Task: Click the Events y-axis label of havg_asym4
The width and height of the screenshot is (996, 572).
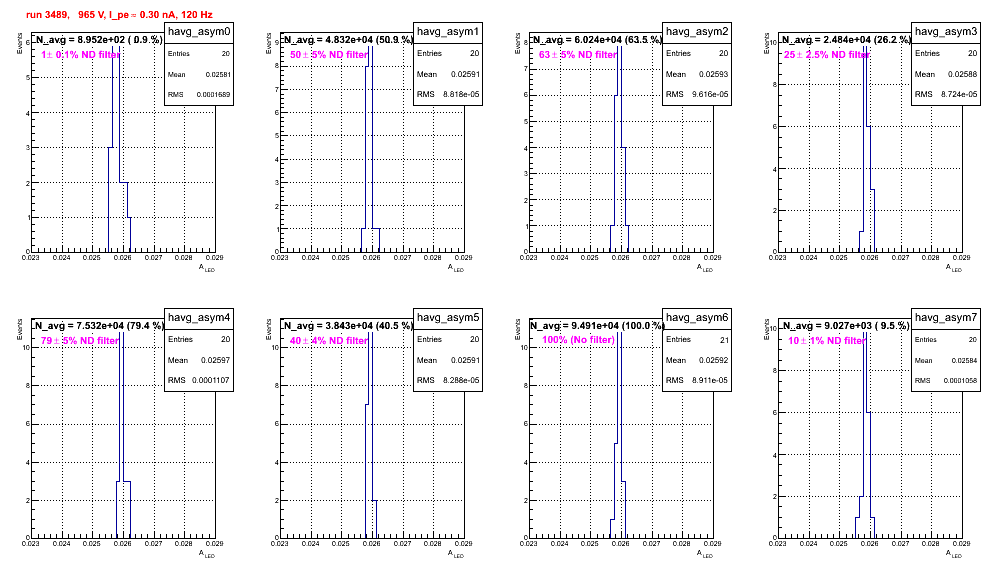Action: point(18,329)
